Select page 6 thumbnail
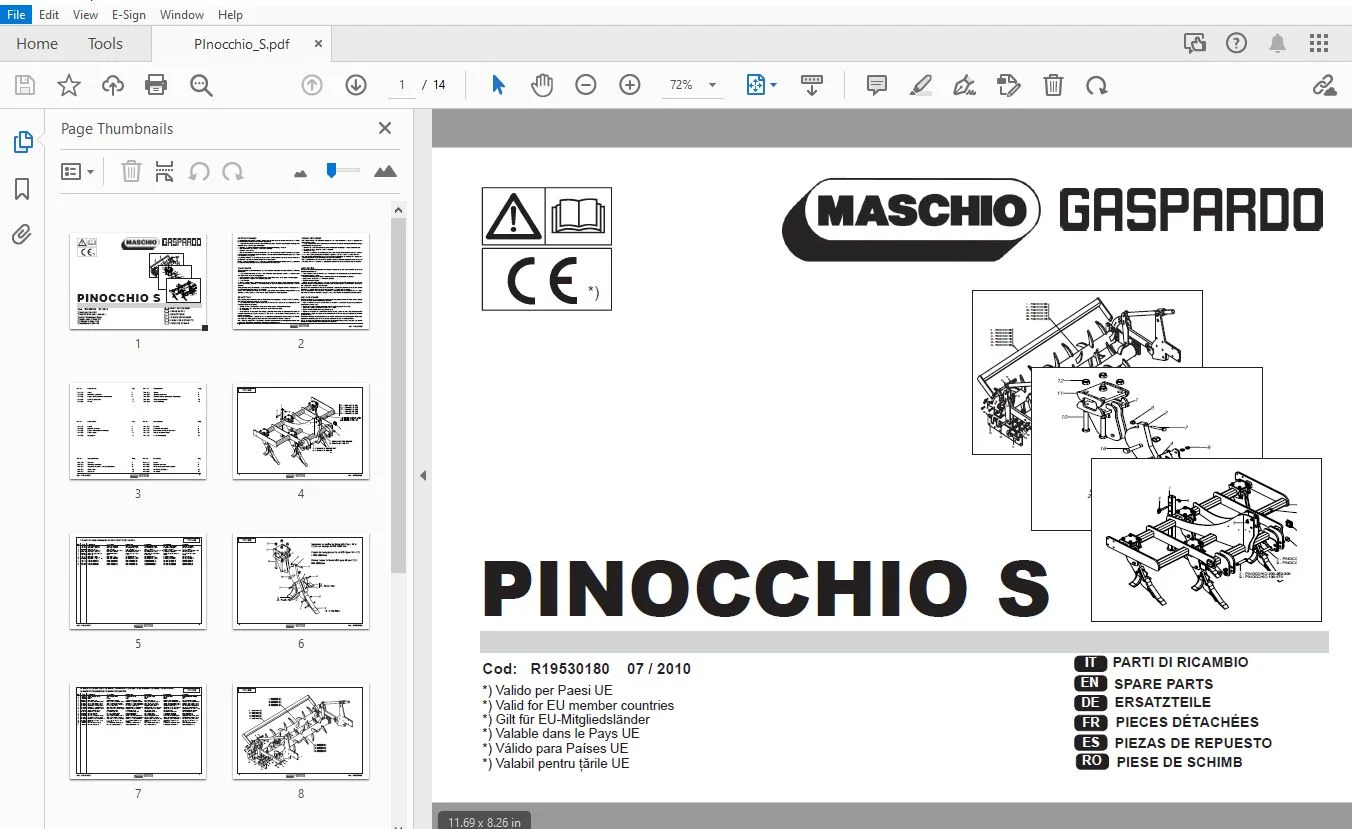 [301, 581]
